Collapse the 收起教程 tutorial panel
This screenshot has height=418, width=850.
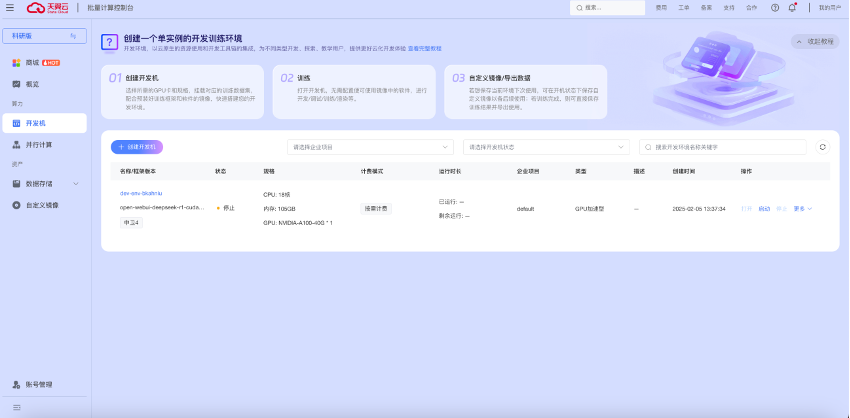point(815,41)
